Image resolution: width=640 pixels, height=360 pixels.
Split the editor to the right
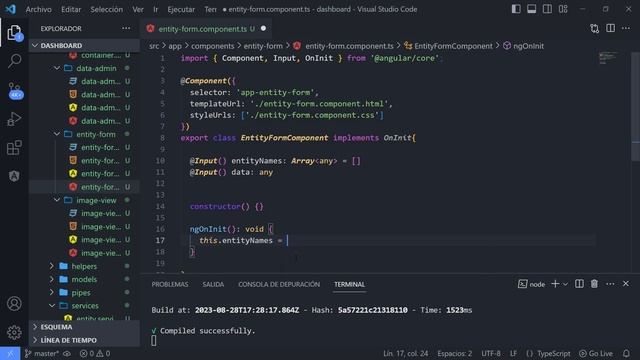(611, 28)
